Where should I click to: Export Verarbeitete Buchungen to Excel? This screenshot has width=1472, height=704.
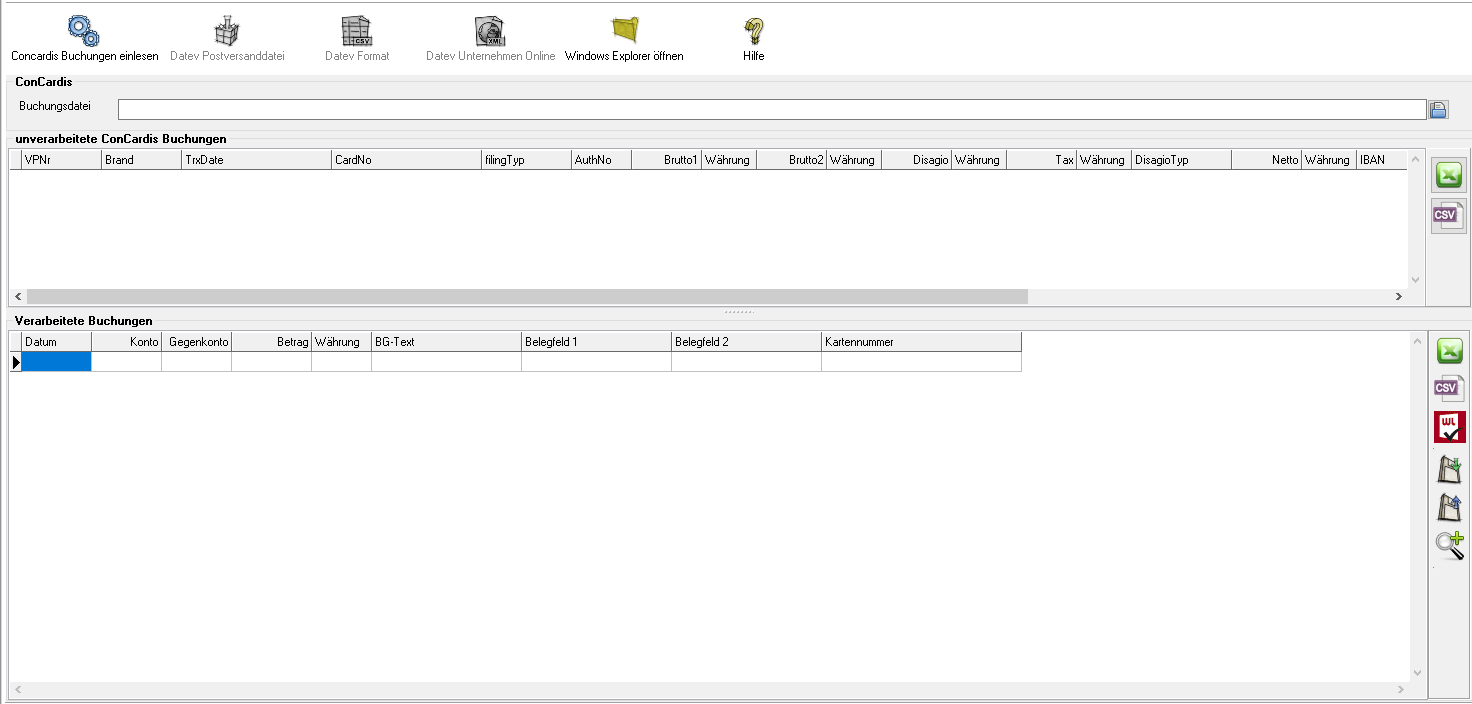(x=1449, y=351)
